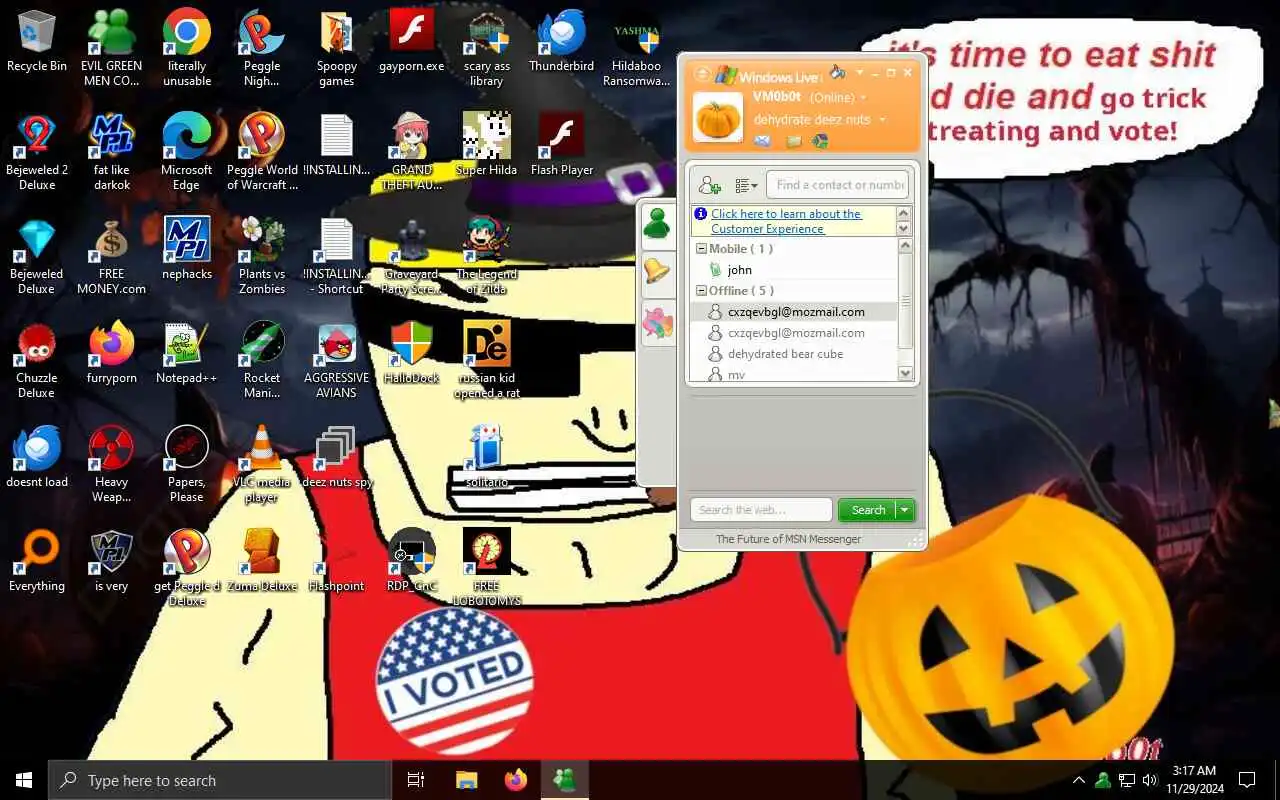Open the Super Hilda desktop icon
The image size is (1280, 800).
[487, 145]
